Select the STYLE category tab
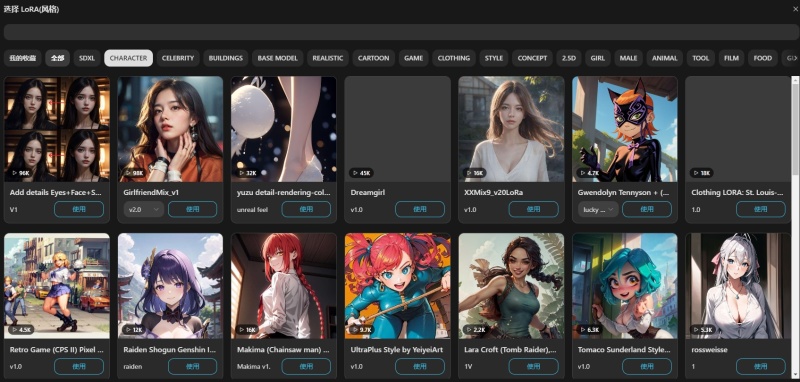Viewport: 800px width, 382px height. (x=493, y=58)
